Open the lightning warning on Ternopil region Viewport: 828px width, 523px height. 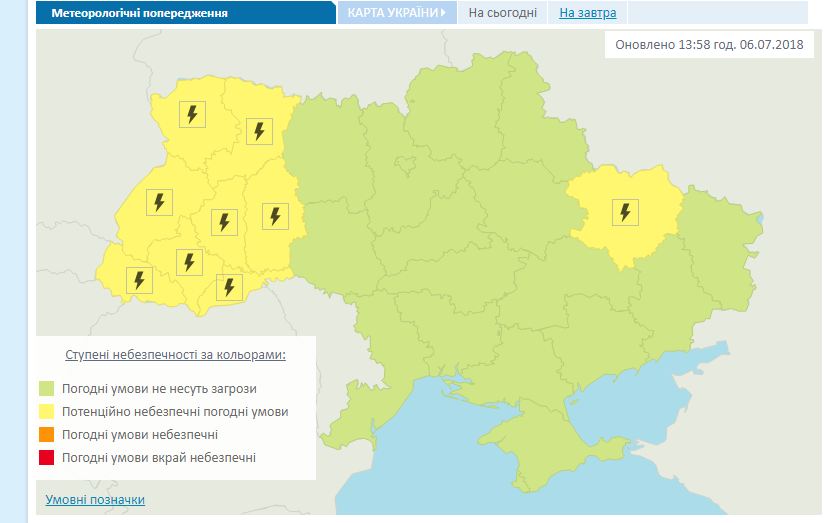tap(225, 222)
